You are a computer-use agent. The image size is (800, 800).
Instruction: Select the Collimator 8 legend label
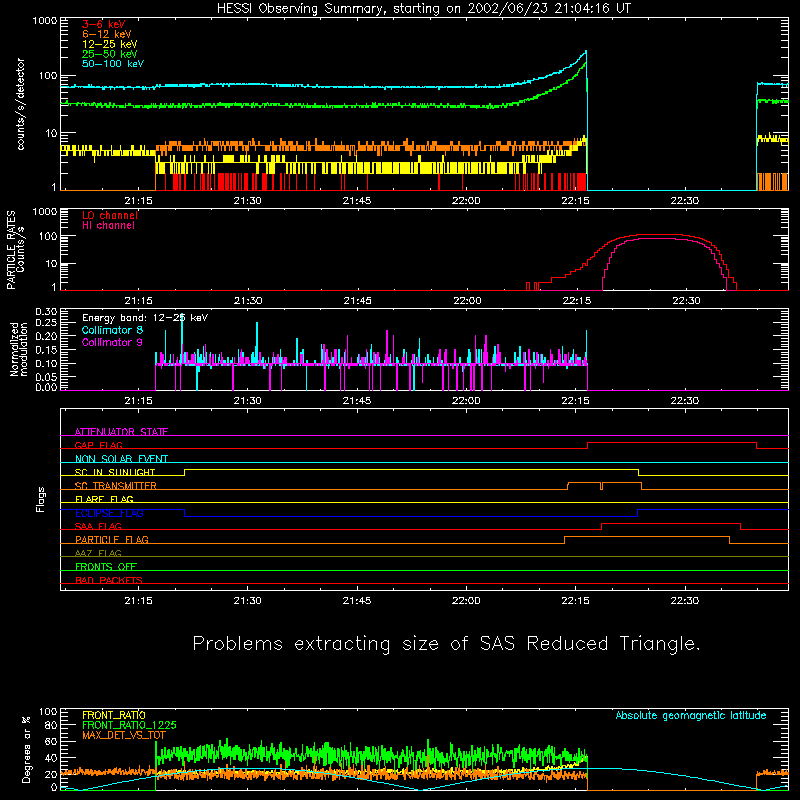click(x=112, y=330)
